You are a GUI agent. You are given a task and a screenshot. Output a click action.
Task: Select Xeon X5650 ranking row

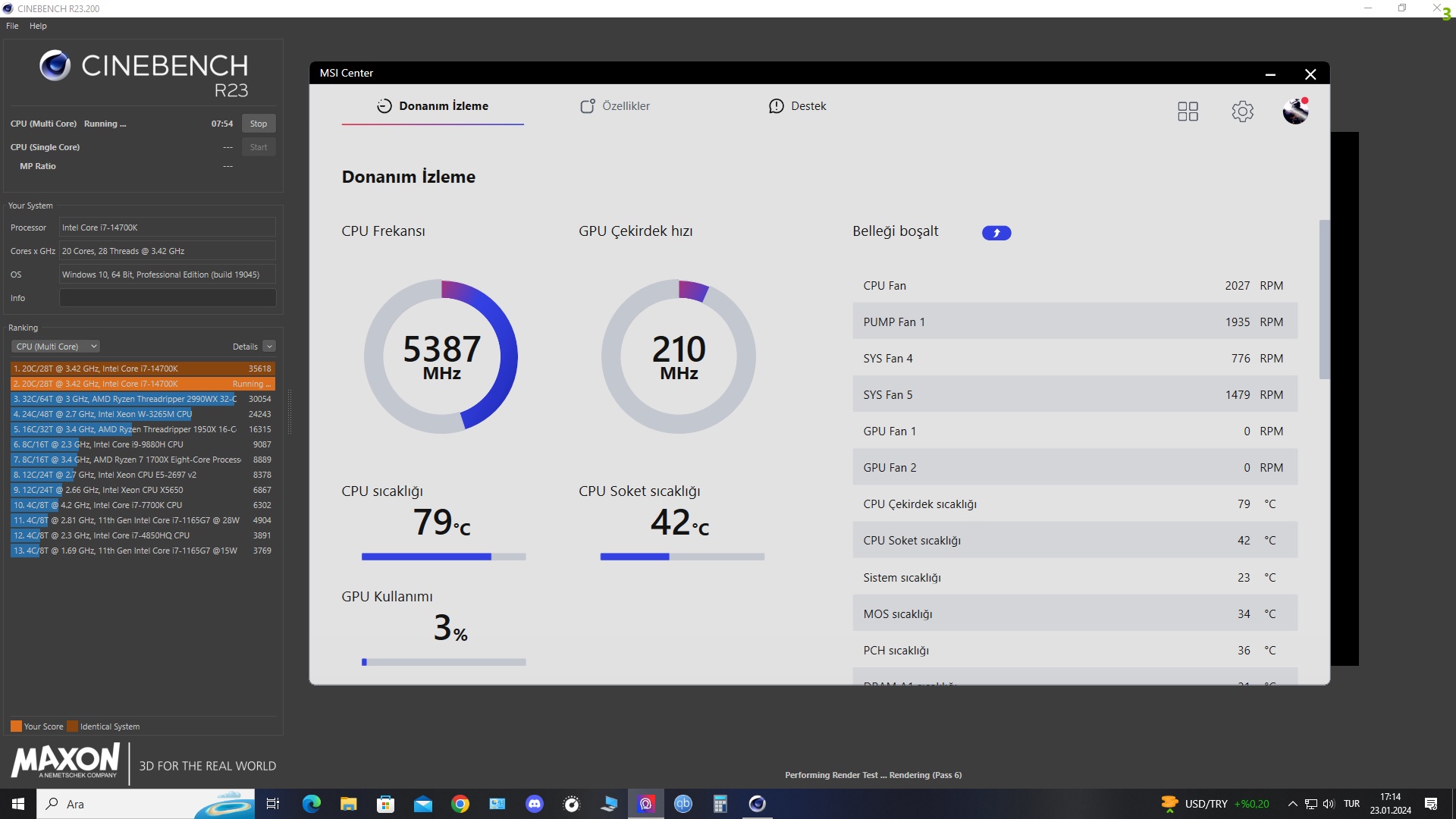(143, 490)
